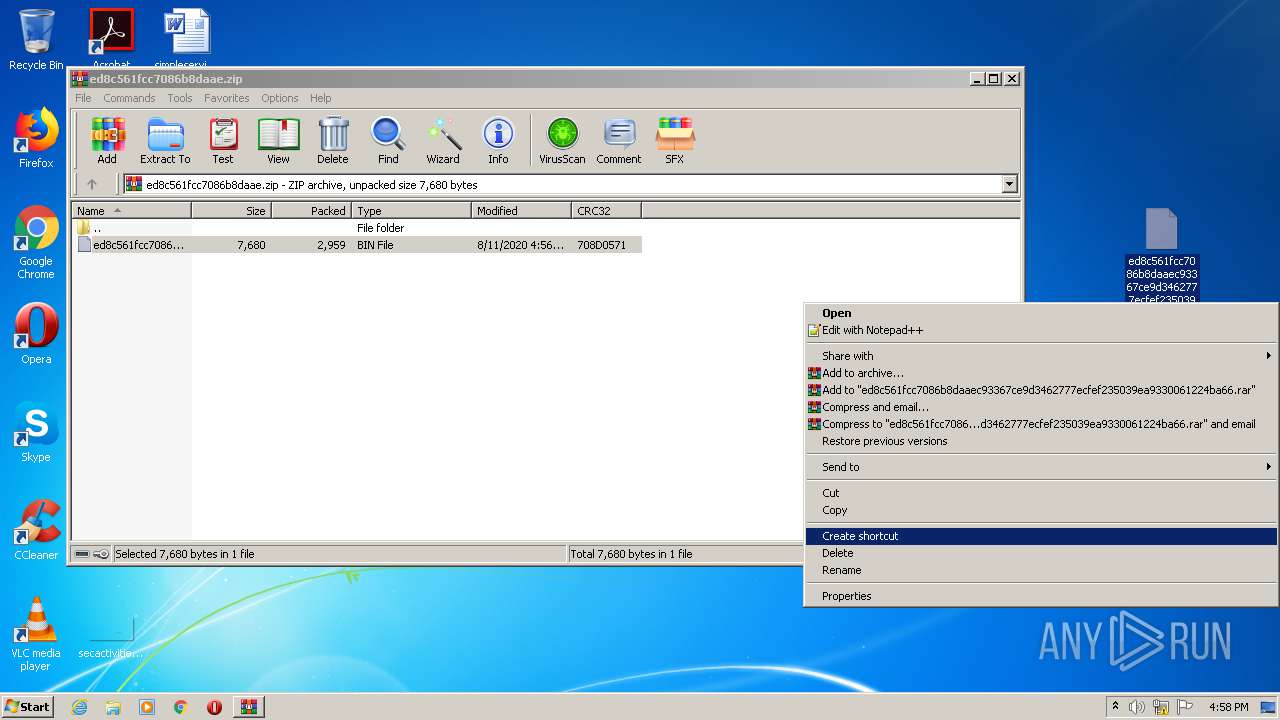Open the Firefox desktop shortcut

(x=36, y=138)
